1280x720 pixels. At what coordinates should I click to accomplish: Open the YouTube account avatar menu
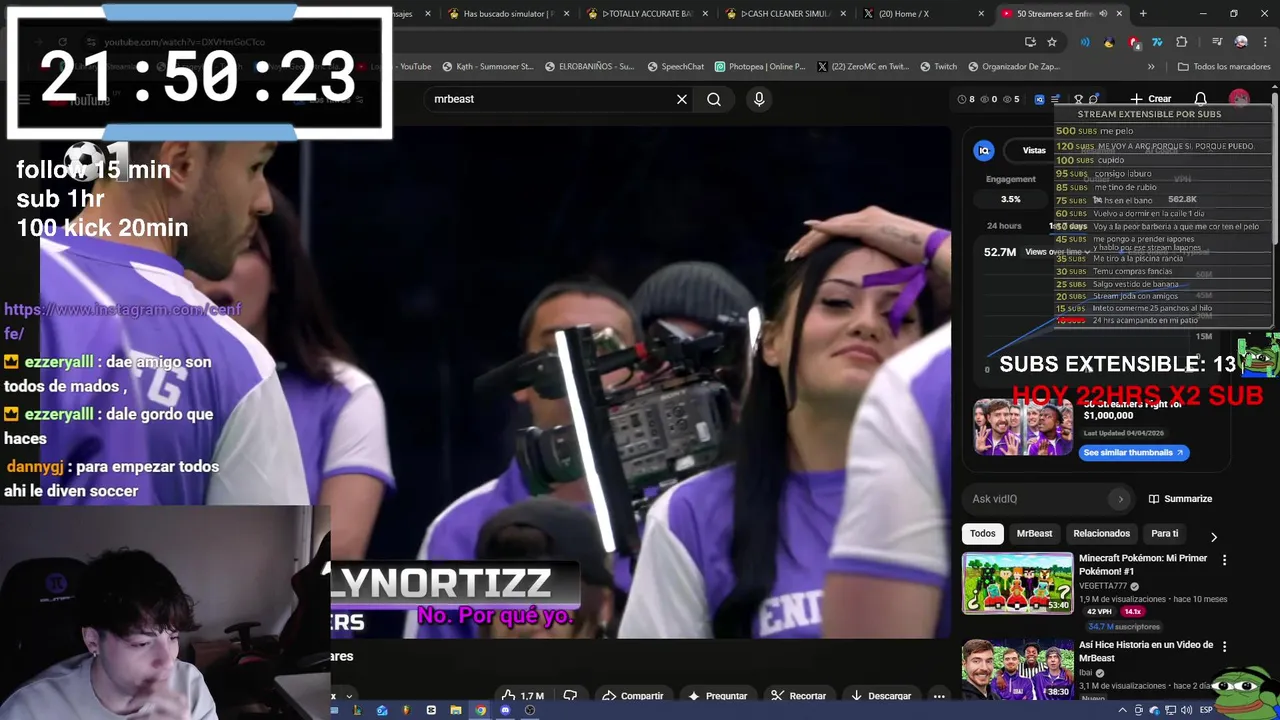coord(1240,99)
